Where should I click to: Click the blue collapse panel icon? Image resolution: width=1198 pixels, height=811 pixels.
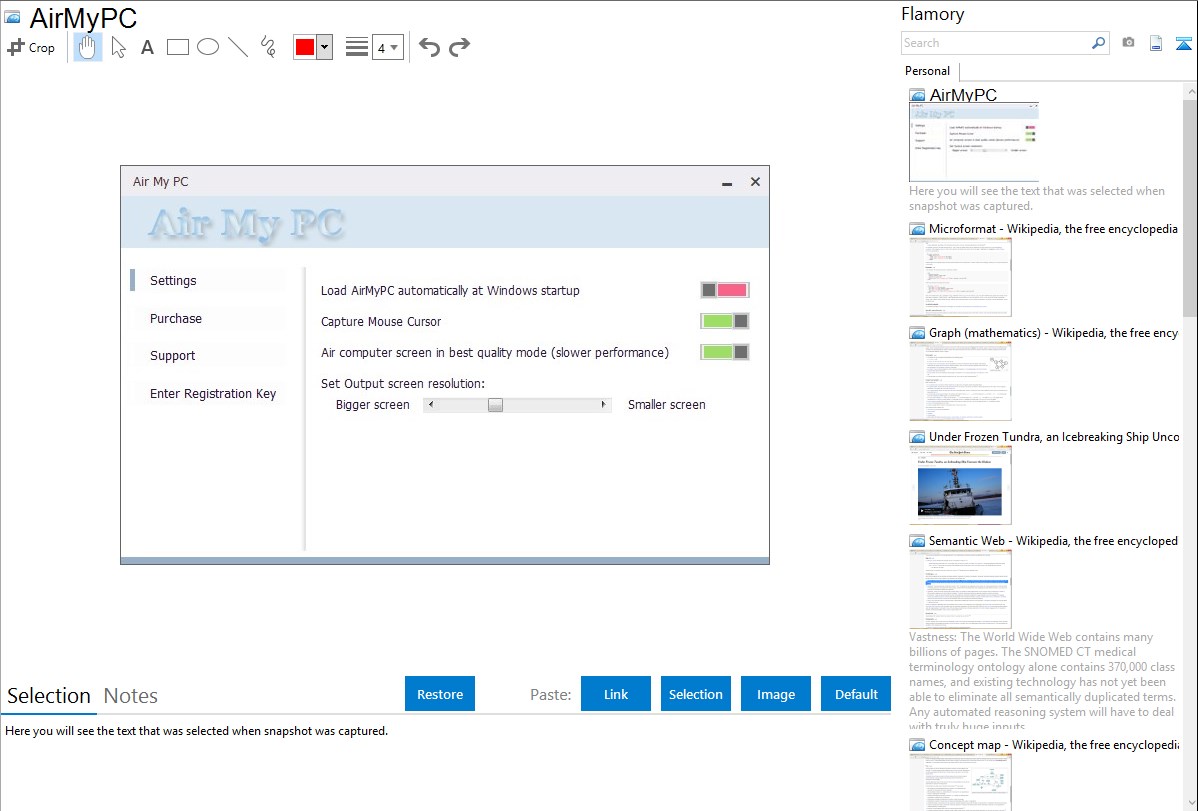tap(1183, 44)
